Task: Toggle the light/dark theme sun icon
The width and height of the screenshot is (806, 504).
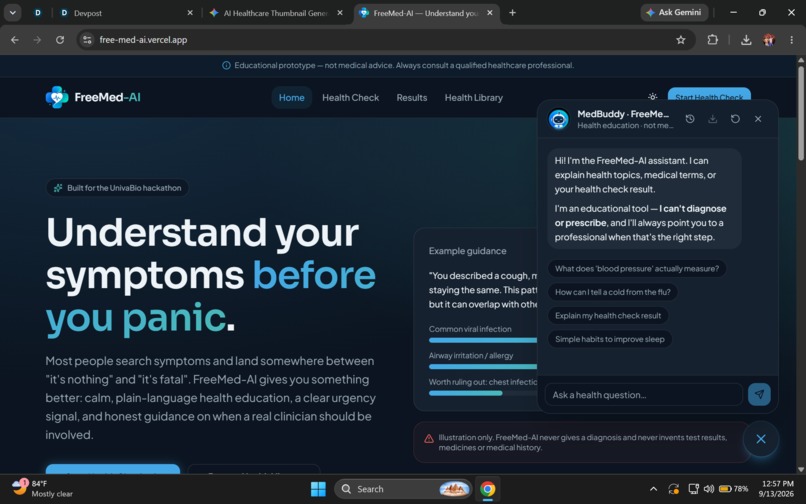Action: (652, 97)
